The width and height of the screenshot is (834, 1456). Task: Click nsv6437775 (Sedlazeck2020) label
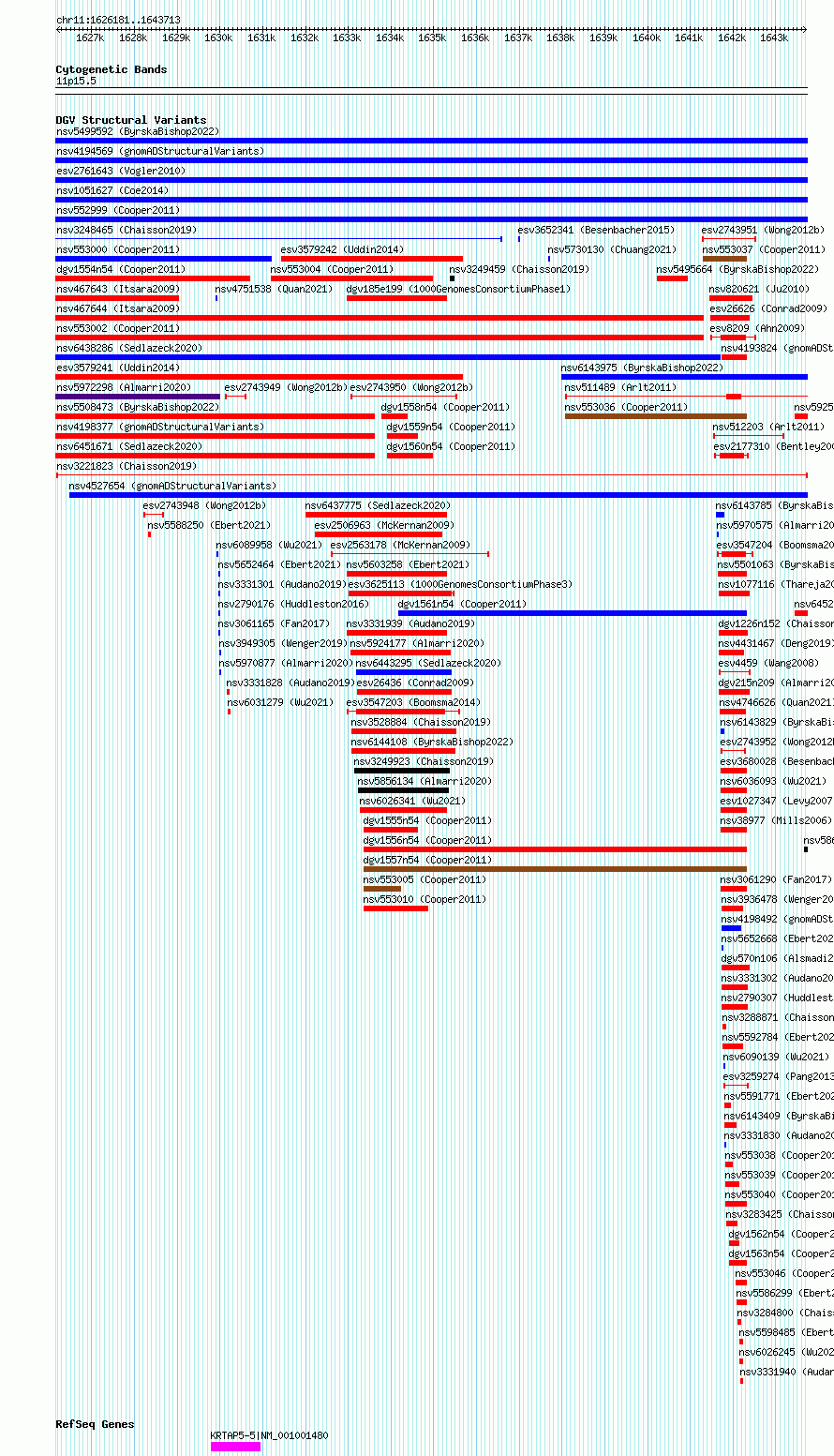[x=379, y=505]
